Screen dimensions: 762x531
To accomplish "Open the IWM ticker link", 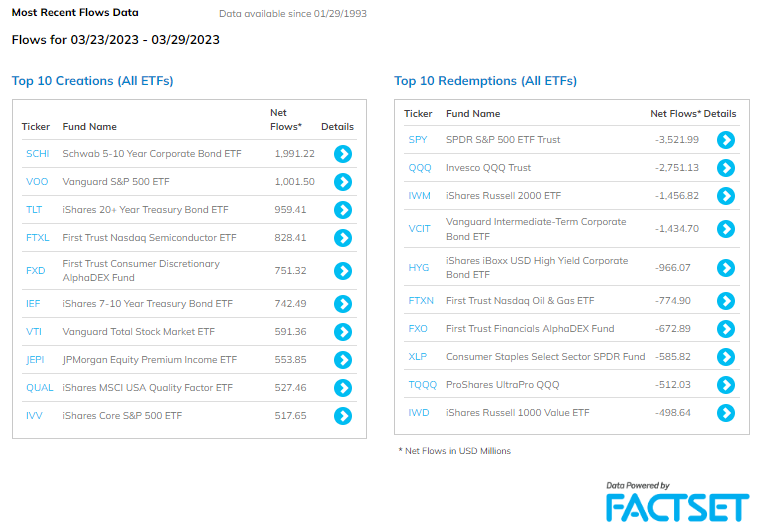I will (x=419, y=196).
